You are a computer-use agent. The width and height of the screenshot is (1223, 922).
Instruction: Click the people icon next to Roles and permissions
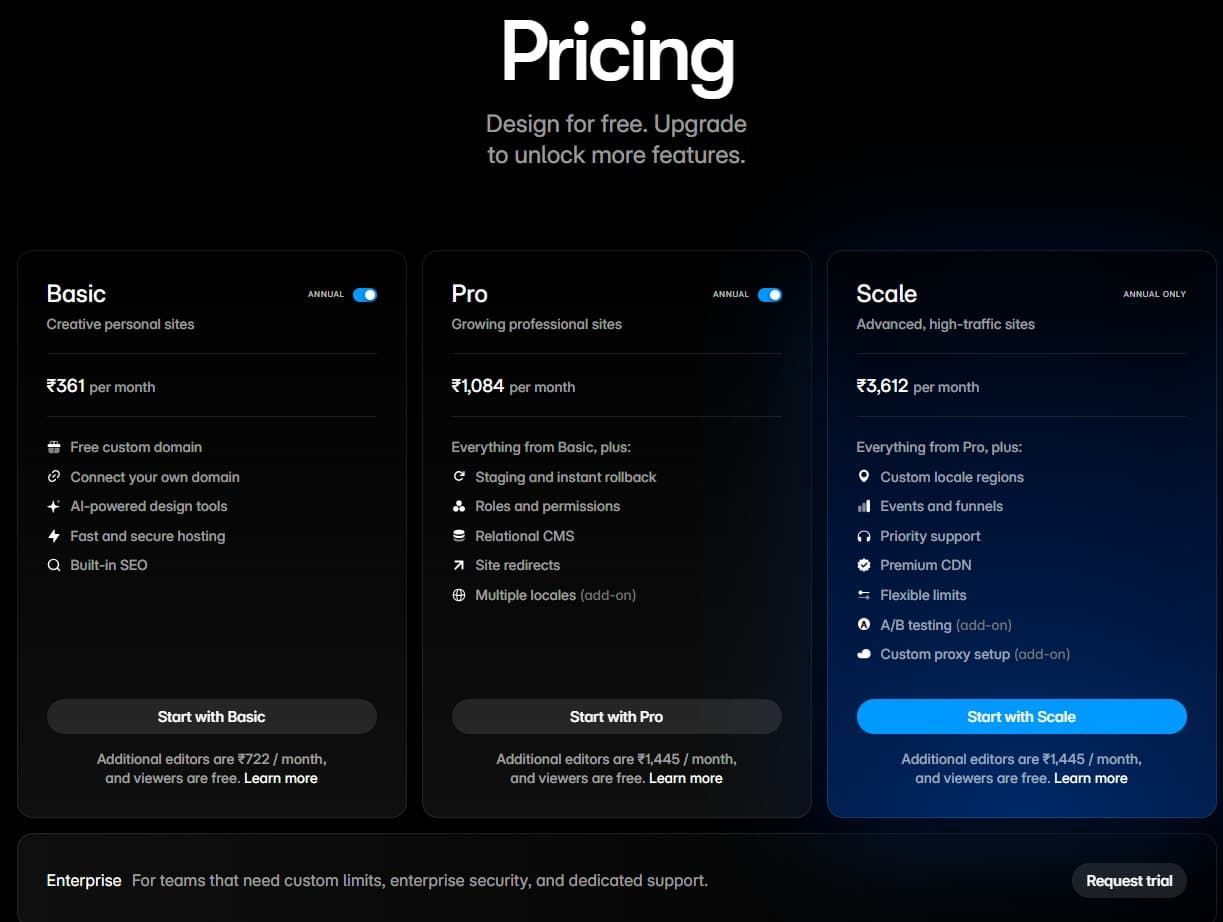pyautogui.click(x=459, y=506)
